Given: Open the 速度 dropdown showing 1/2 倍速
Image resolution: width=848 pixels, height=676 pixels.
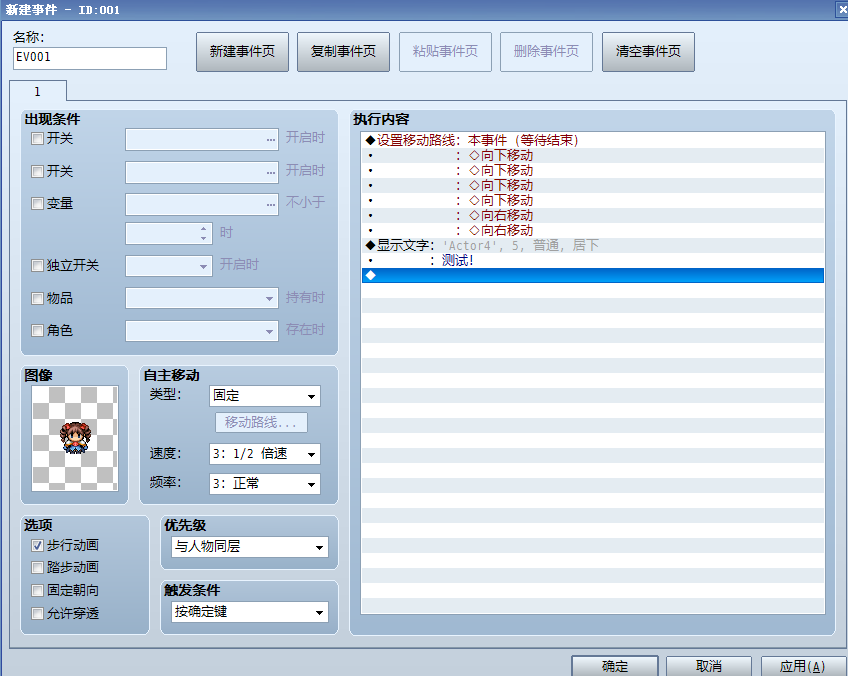Looking at the screenshot, I should [x=264, y=454].
